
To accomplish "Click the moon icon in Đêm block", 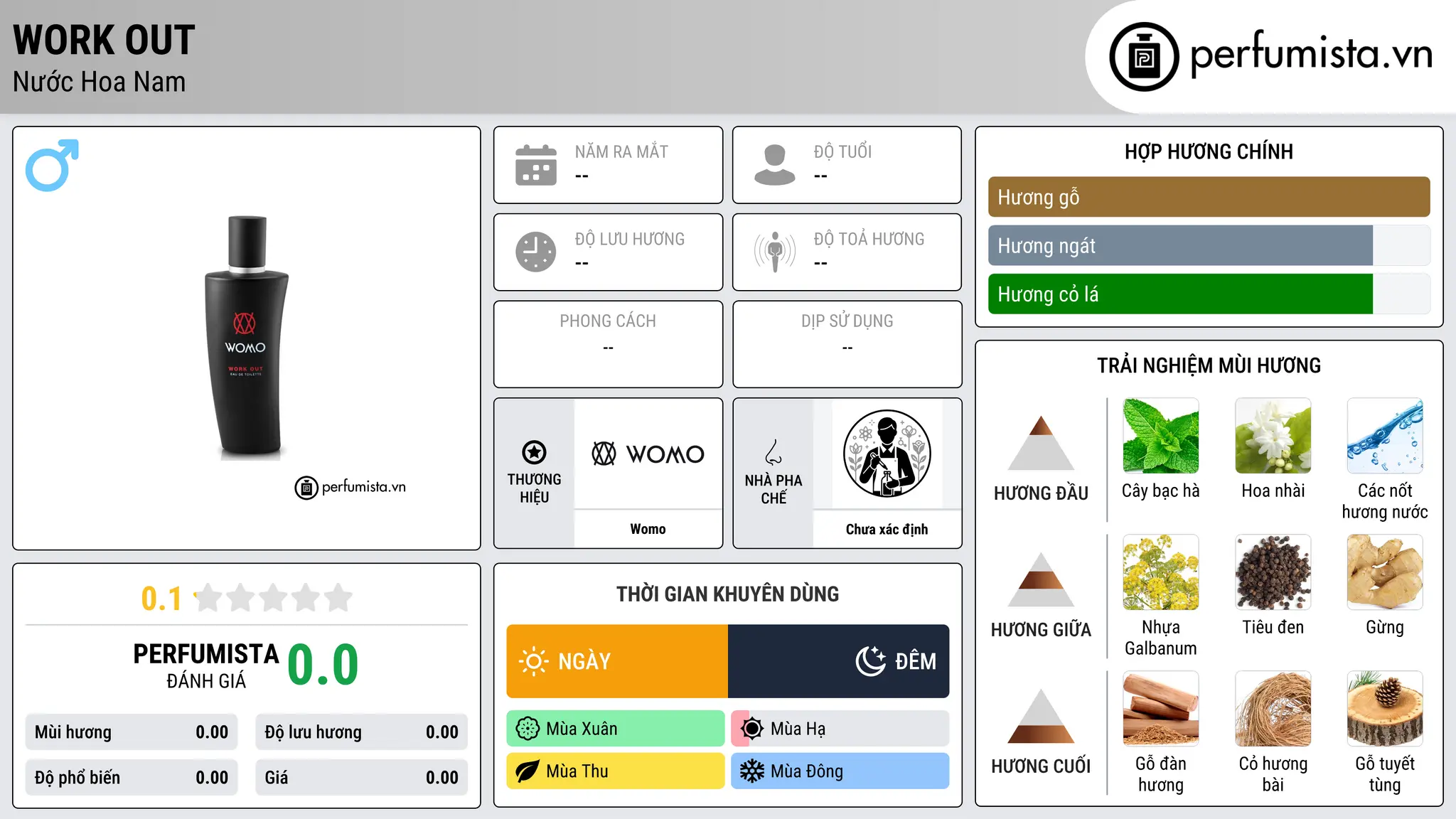I will (871, 661).
